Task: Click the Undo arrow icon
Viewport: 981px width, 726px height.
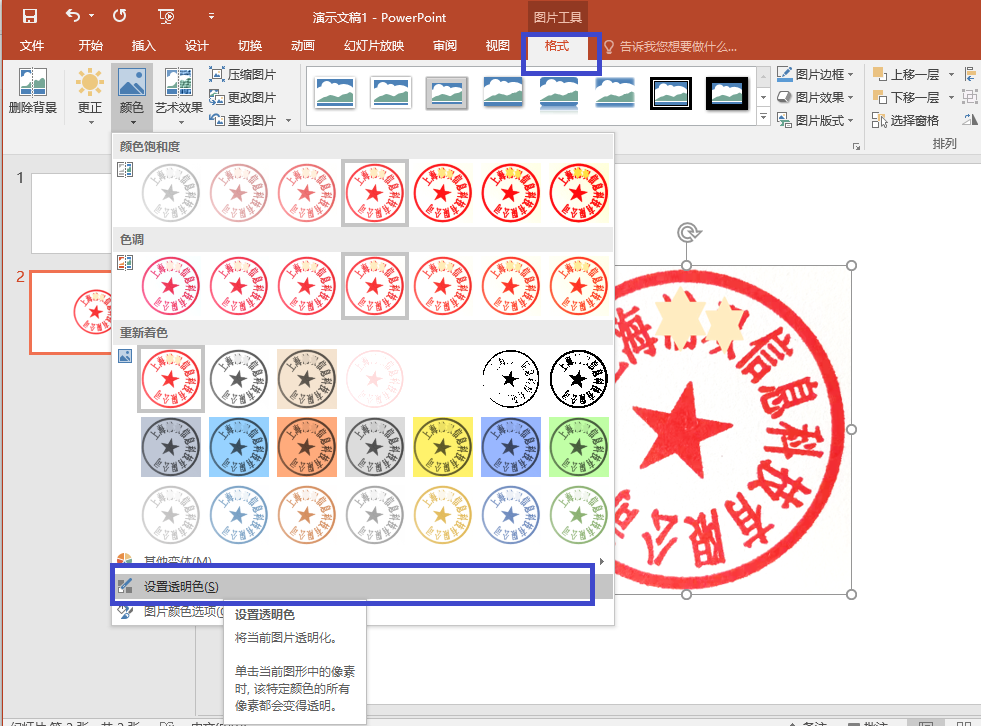Action: [x=73, y=16]
